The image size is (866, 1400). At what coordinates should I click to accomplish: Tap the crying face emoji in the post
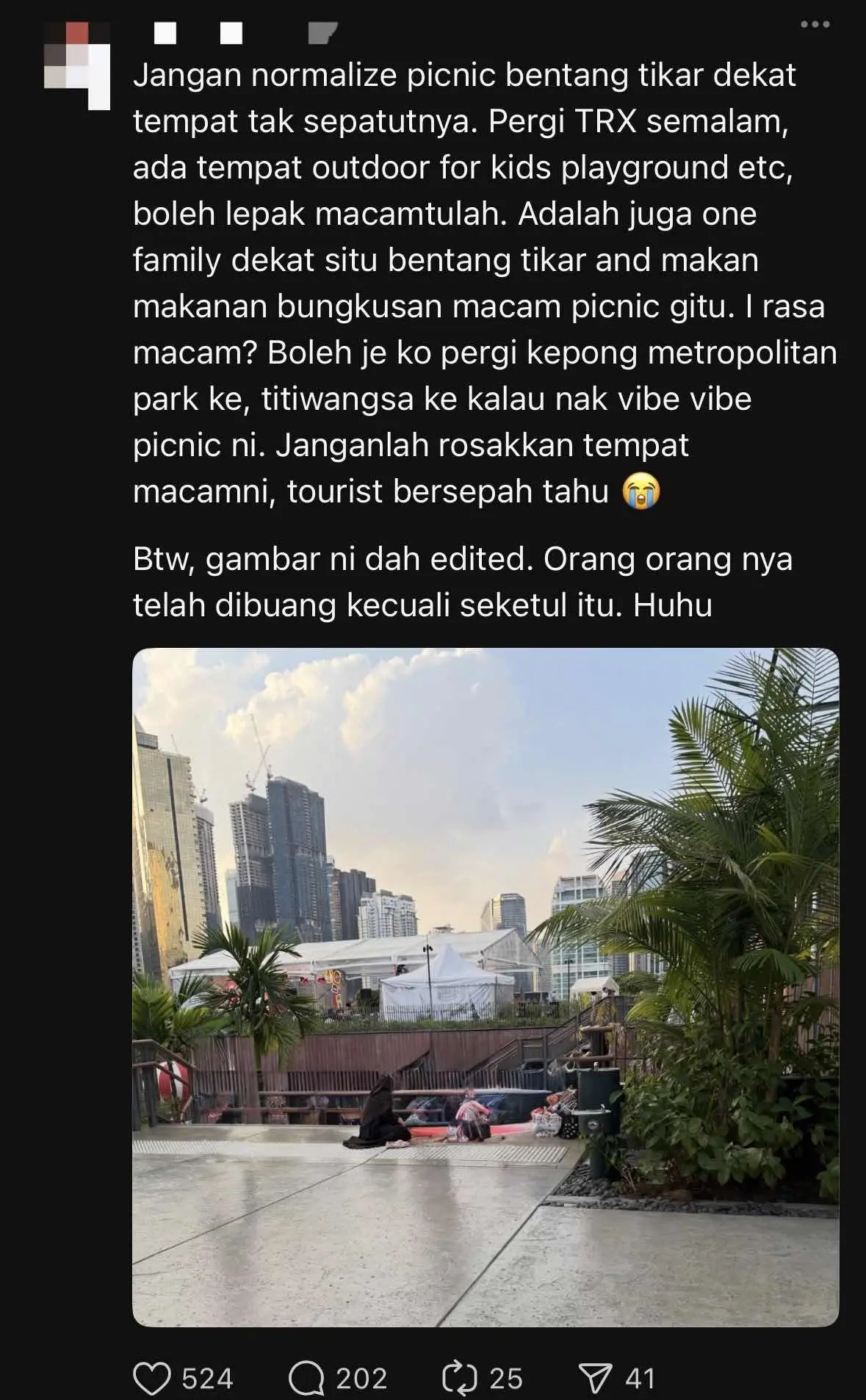click(x=641, y=491)
